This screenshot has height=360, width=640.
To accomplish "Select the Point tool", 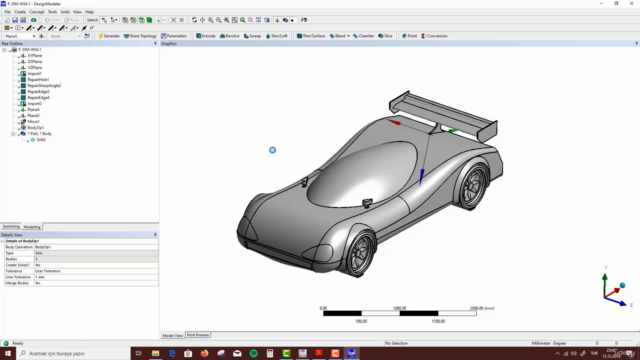I will [x=409, y=36].
